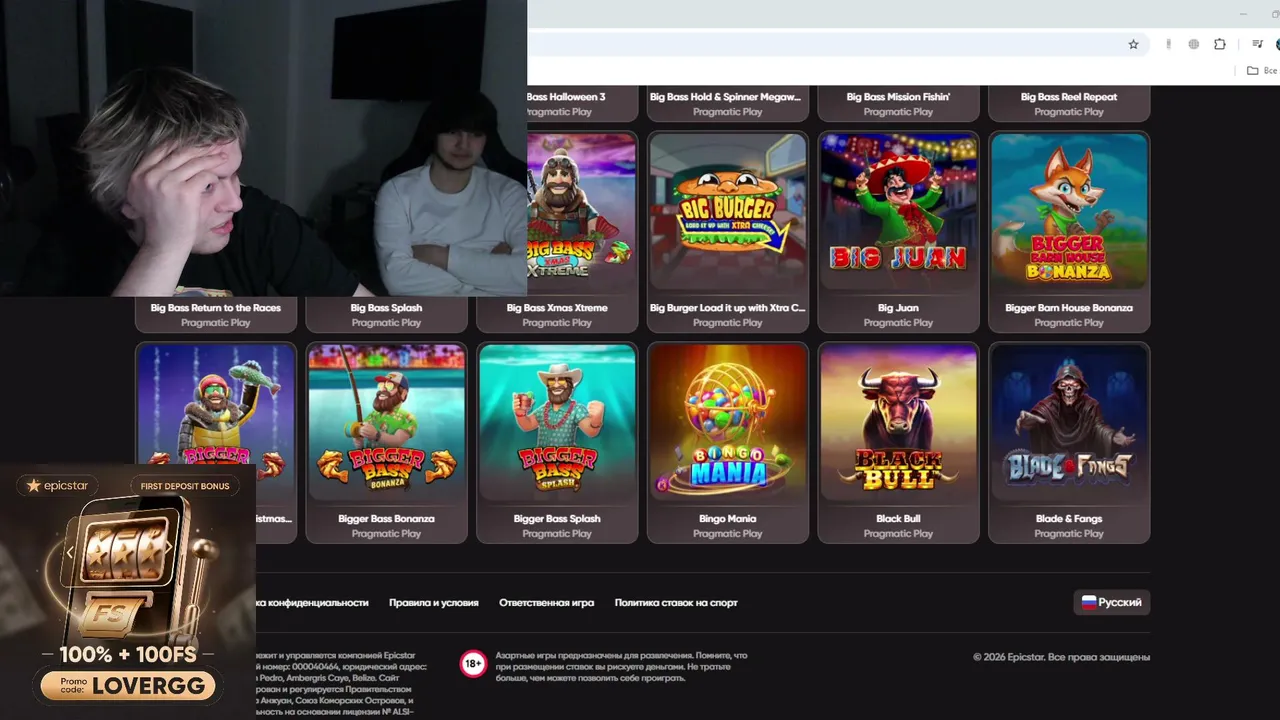Click the Bigger Bass Splash title text
This screenshot has width=1280, height=720.
(557, 519)
